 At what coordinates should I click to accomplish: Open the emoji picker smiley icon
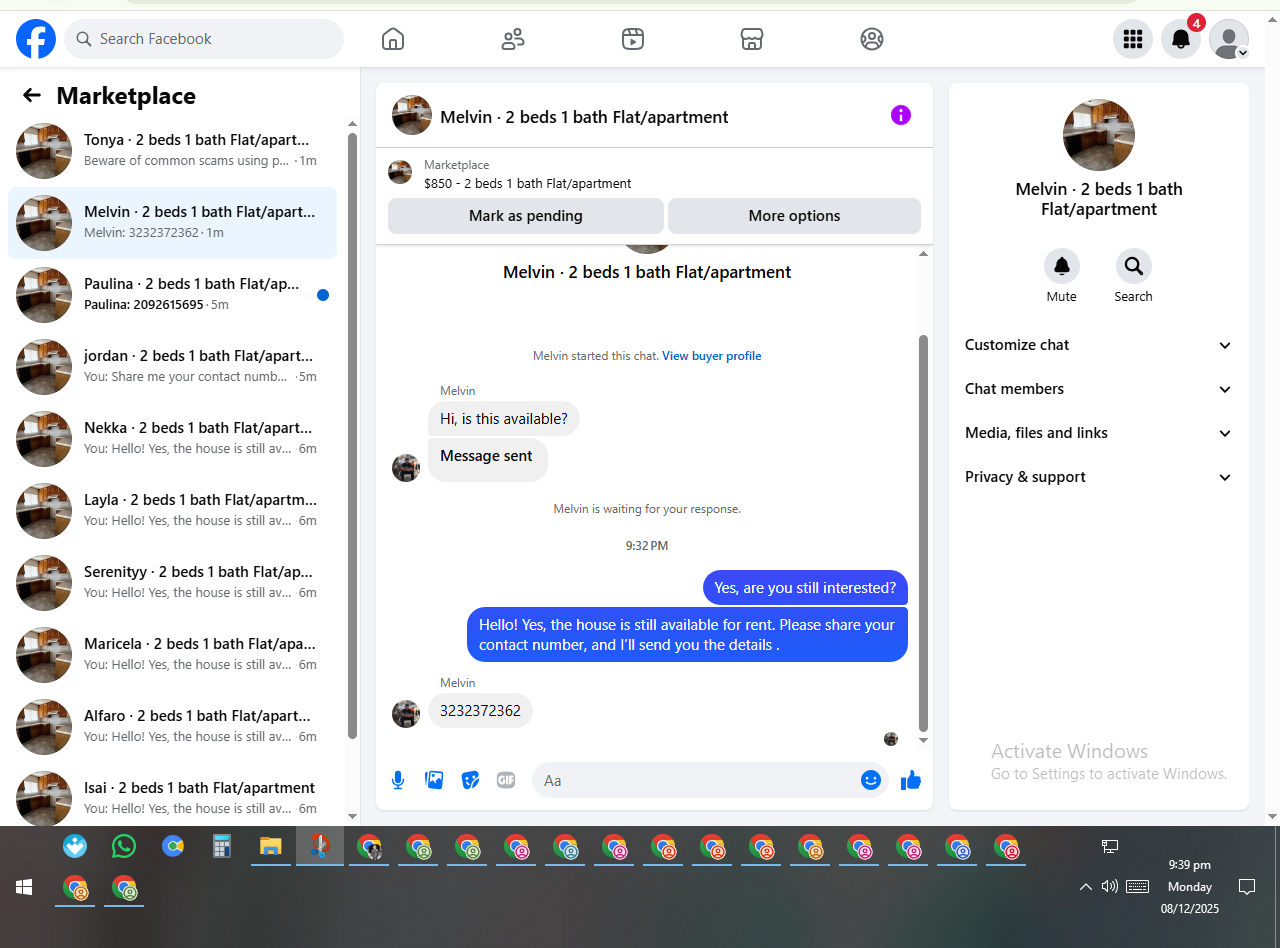tap(871, 780)
